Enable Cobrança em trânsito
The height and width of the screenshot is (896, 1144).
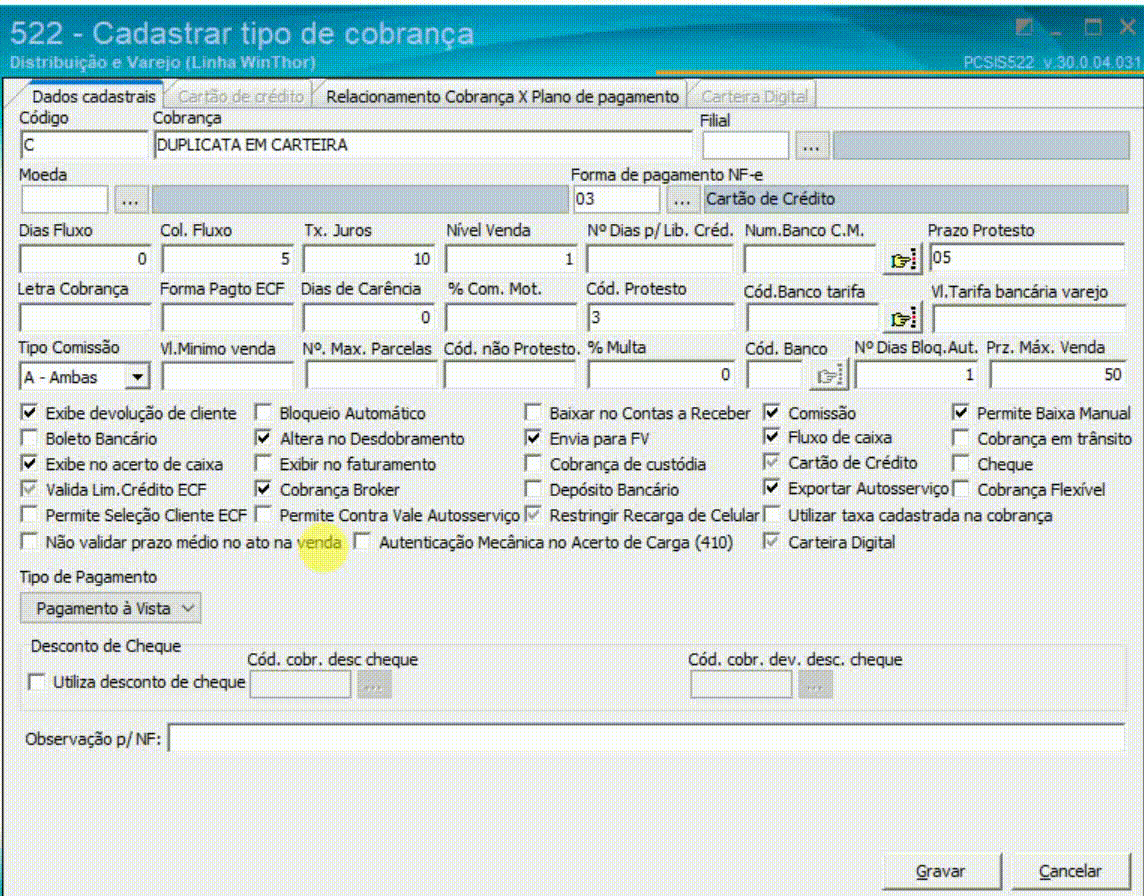[x=960, y=439]
